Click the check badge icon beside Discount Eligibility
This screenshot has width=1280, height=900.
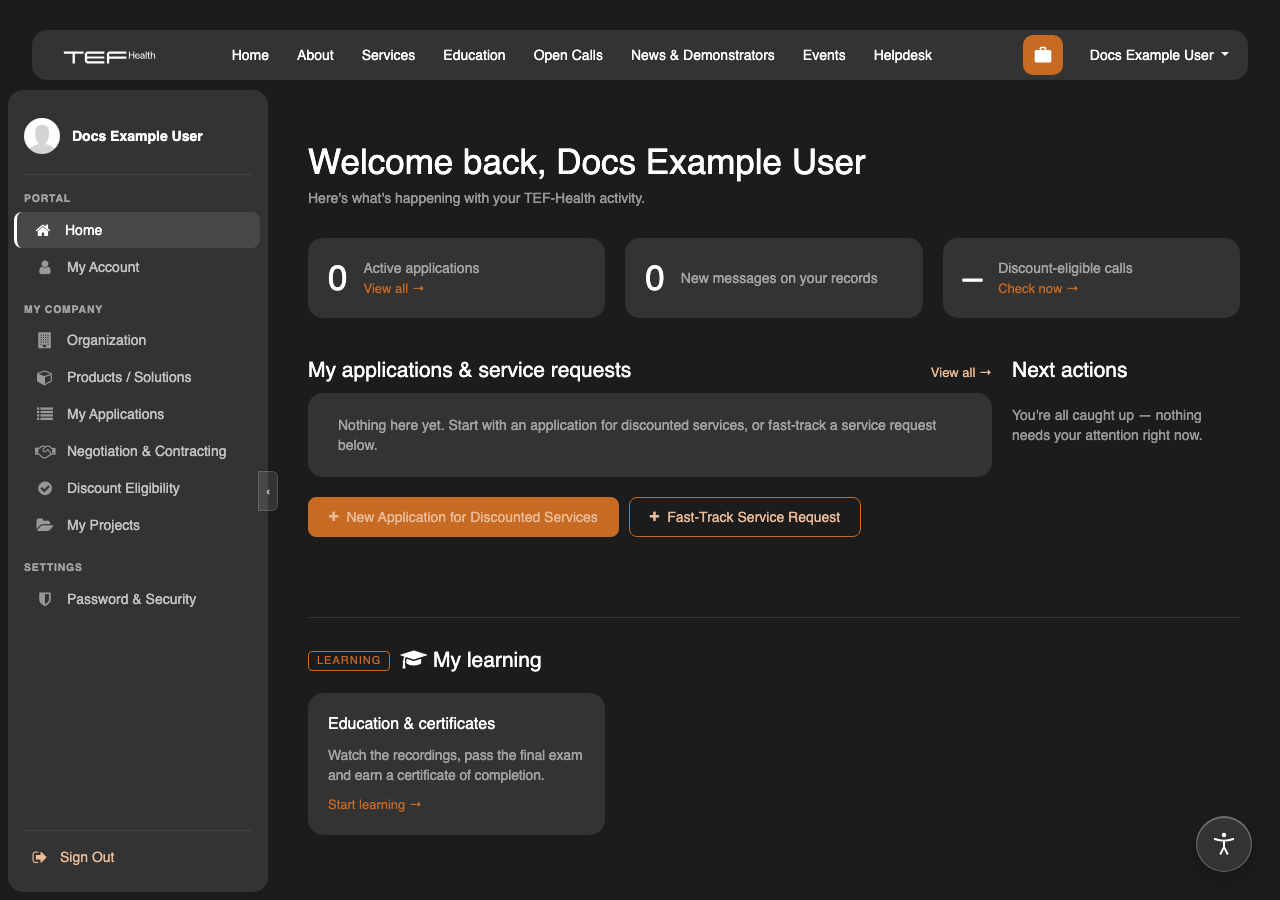pos(44,488)
